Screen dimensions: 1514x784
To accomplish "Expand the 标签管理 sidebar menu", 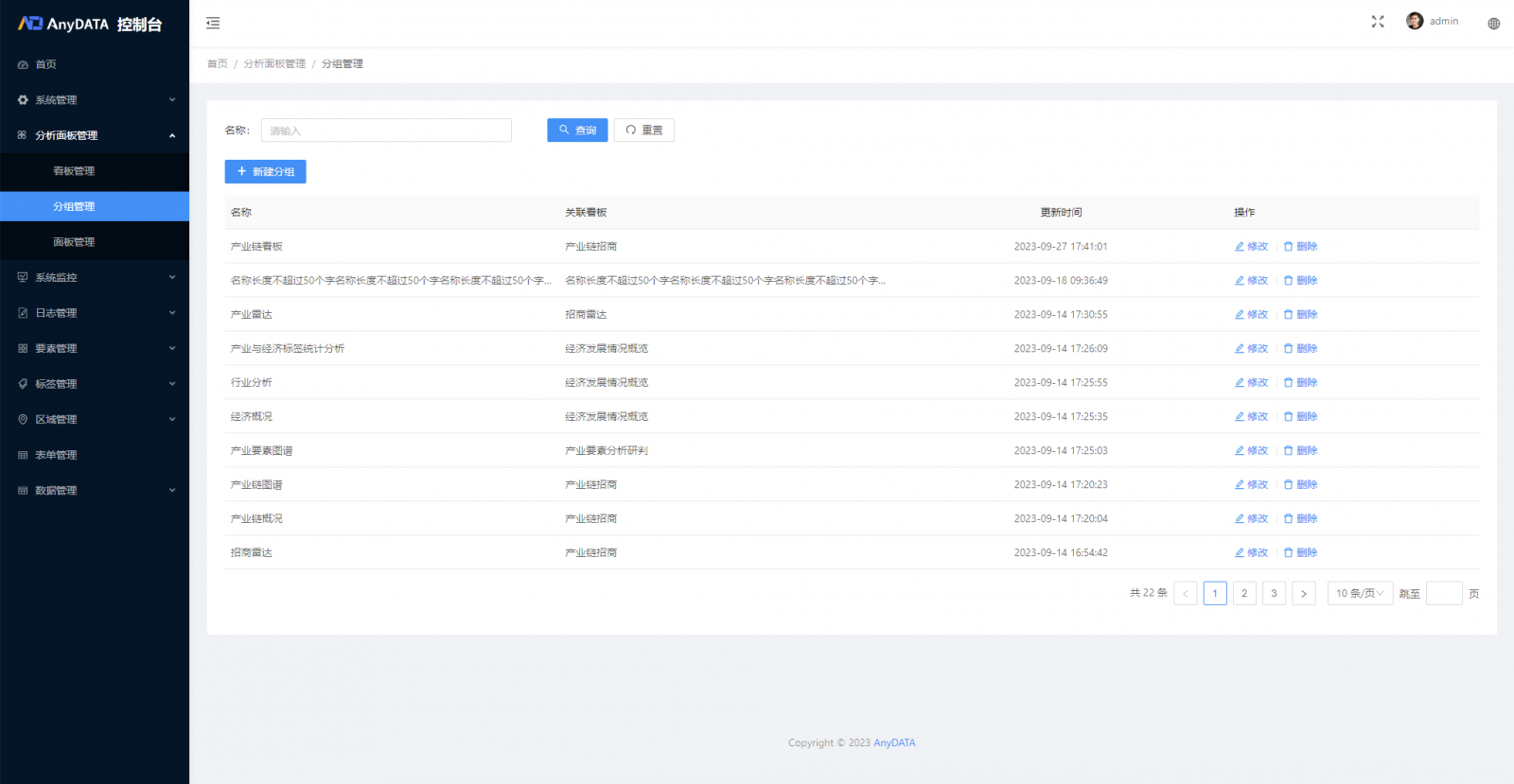I will pos(95,384).
